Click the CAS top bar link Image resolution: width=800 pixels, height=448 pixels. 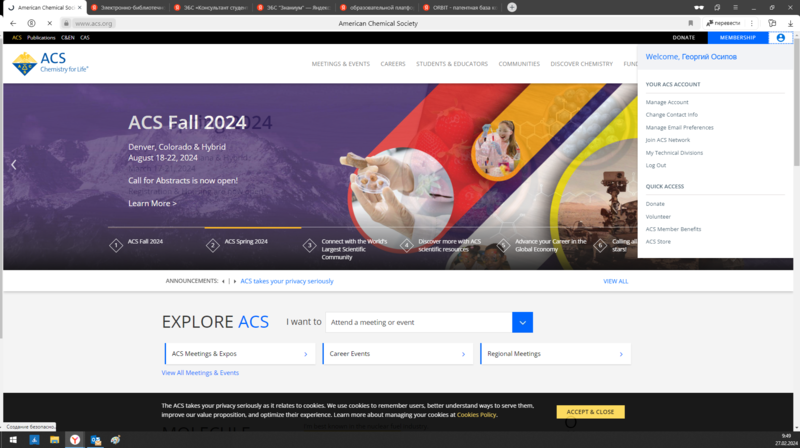85,38
